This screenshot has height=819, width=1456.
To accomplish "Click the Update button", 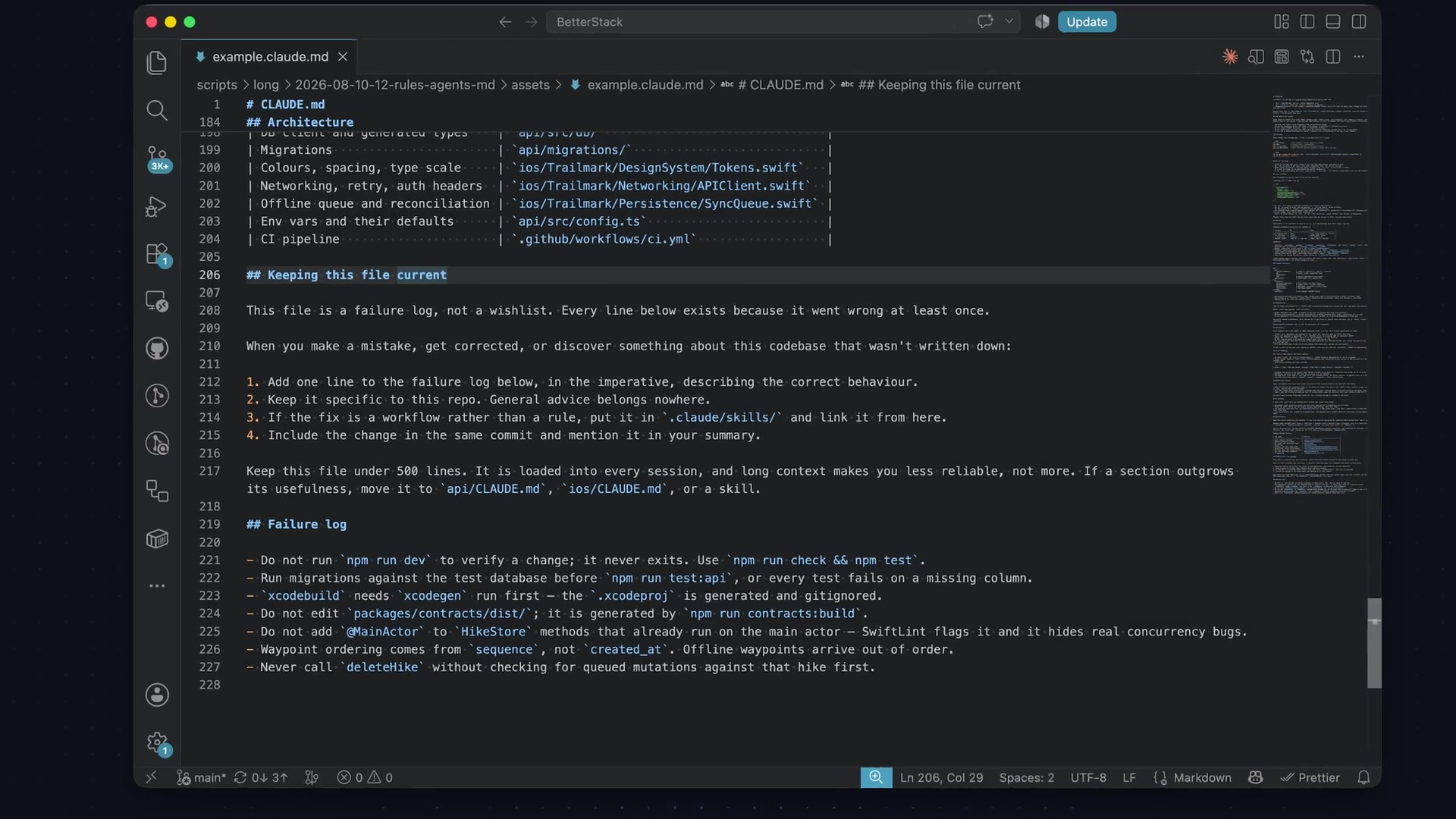I will tap(1087, 22).
